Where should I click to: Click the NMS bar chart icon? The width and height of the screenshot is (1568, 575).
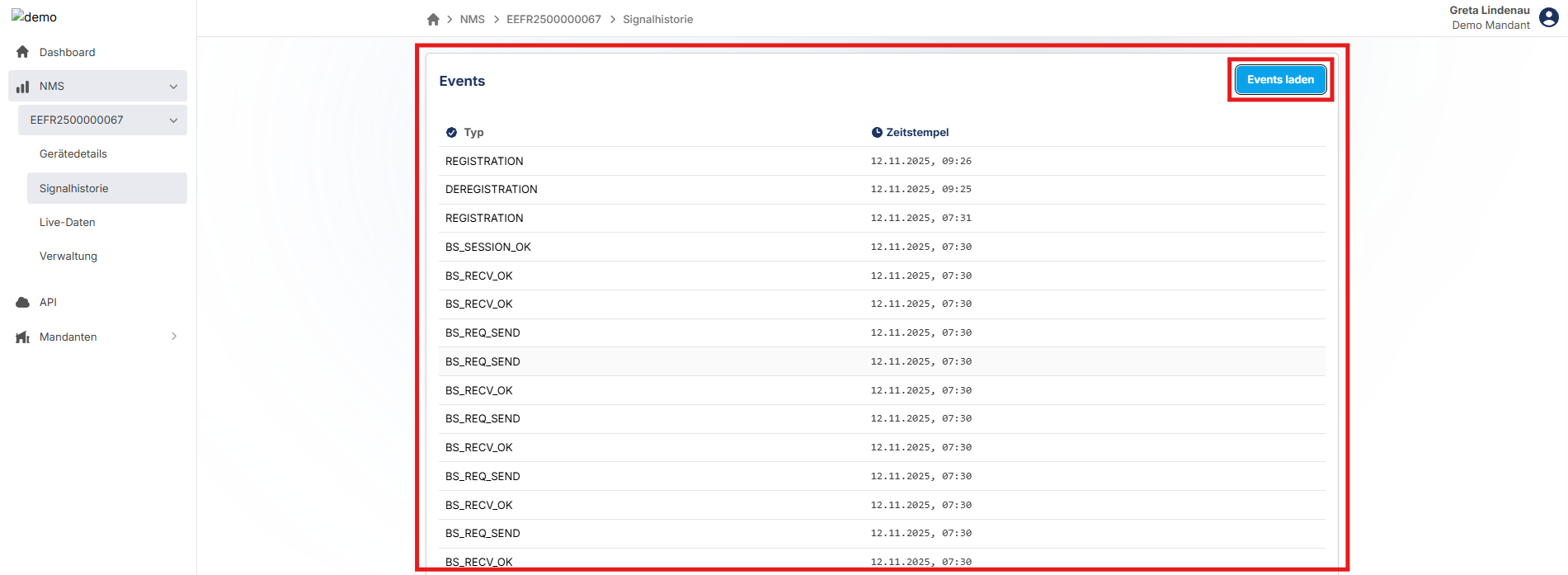23,86
